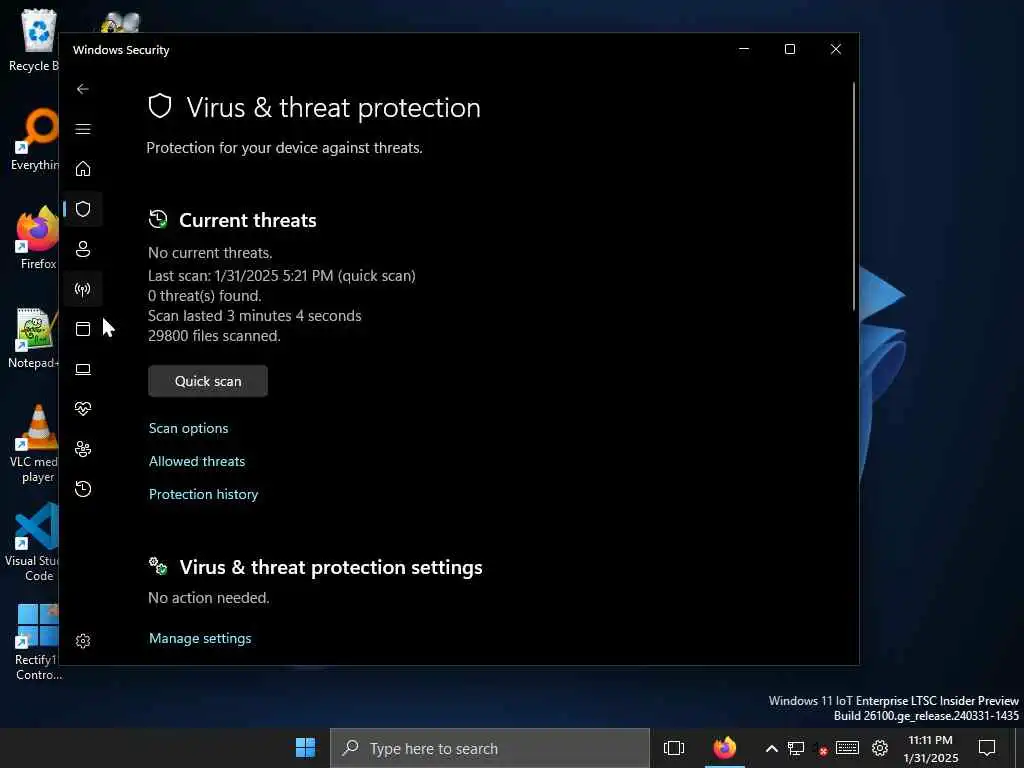Click the taskbar search box
The height and width of the screenshot is (768, 1024).
click(x=490, y=748)
